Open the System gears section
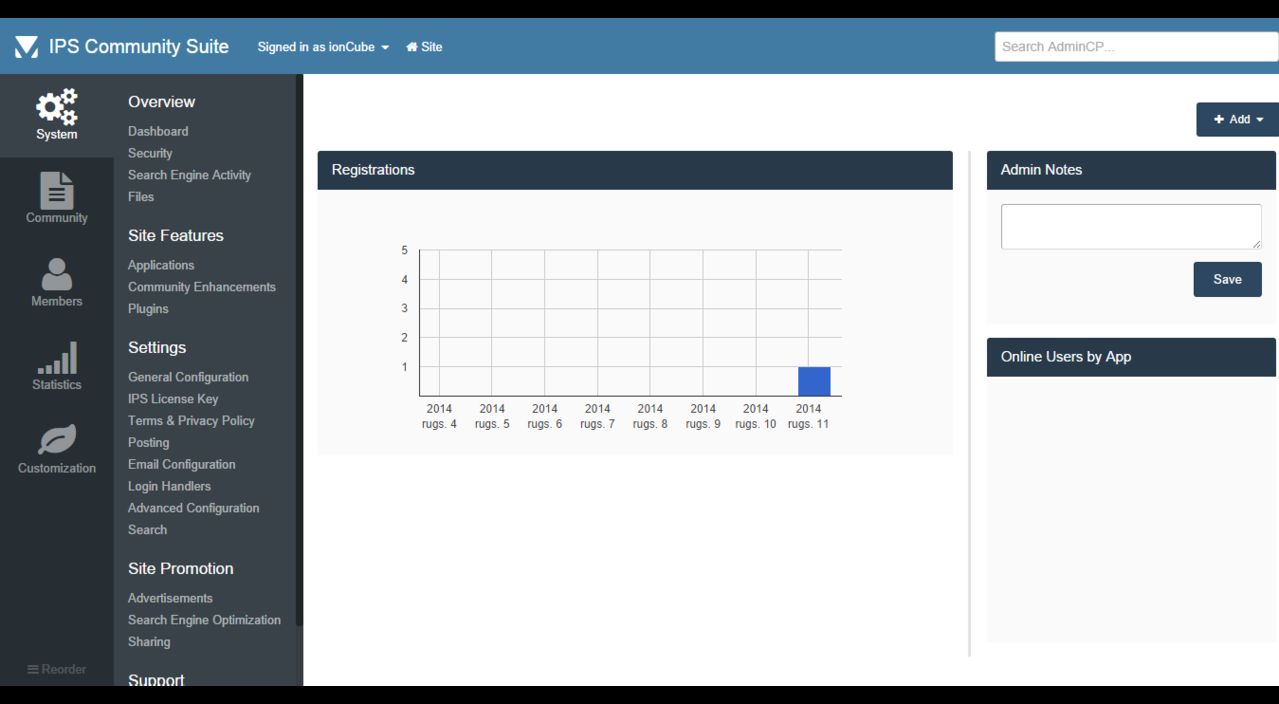Screen dimensions: 1279x704 [57, 115]
